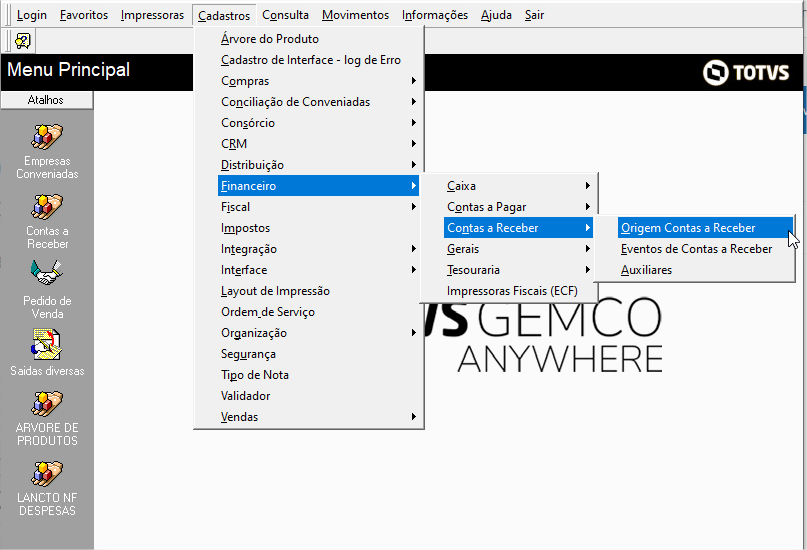Click the help question-mark toolbar icon
This screenshot has height=550, width=807.
[22, 41]
